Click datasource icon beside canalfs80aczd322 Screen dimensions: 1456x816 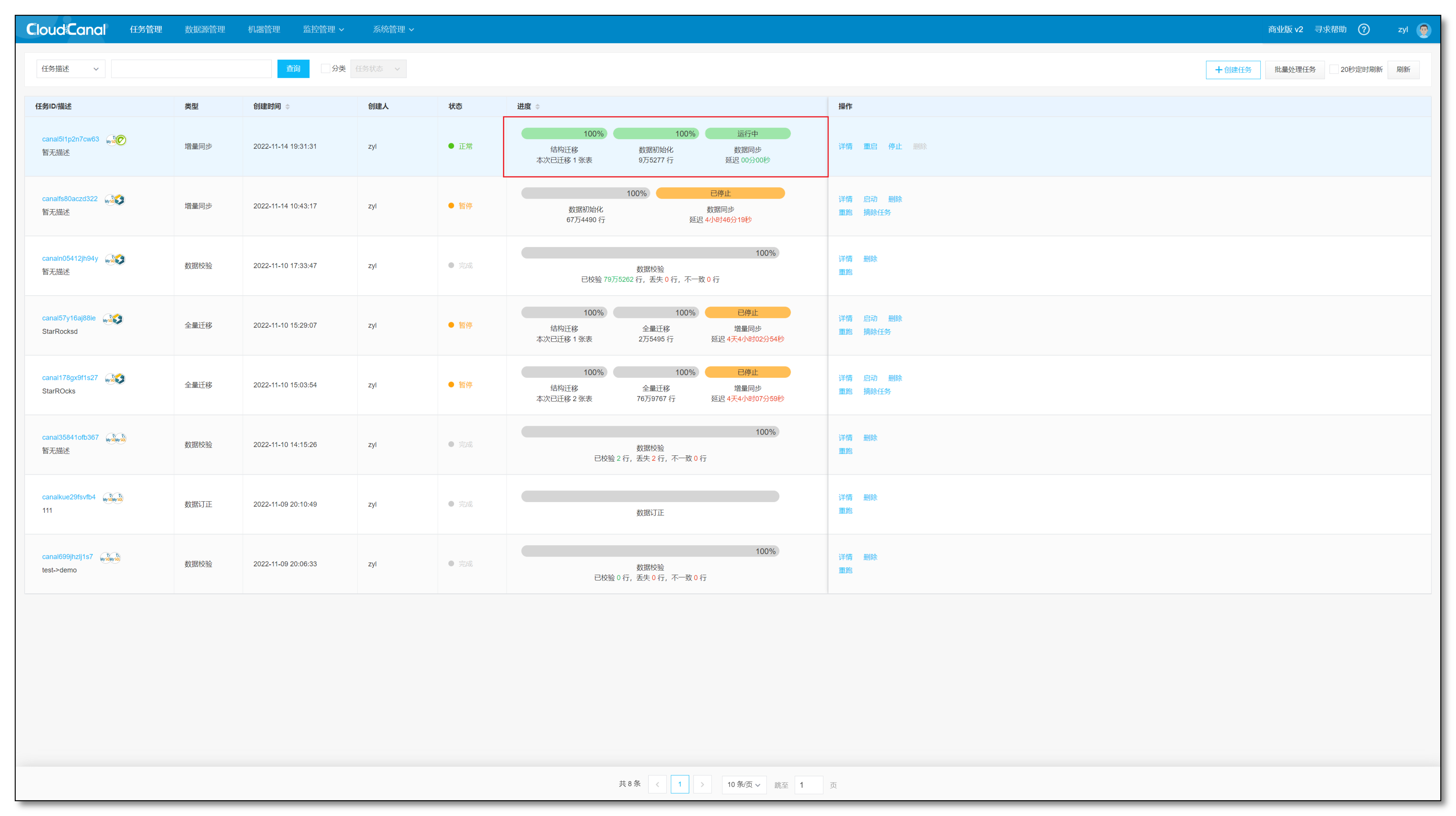115,200
